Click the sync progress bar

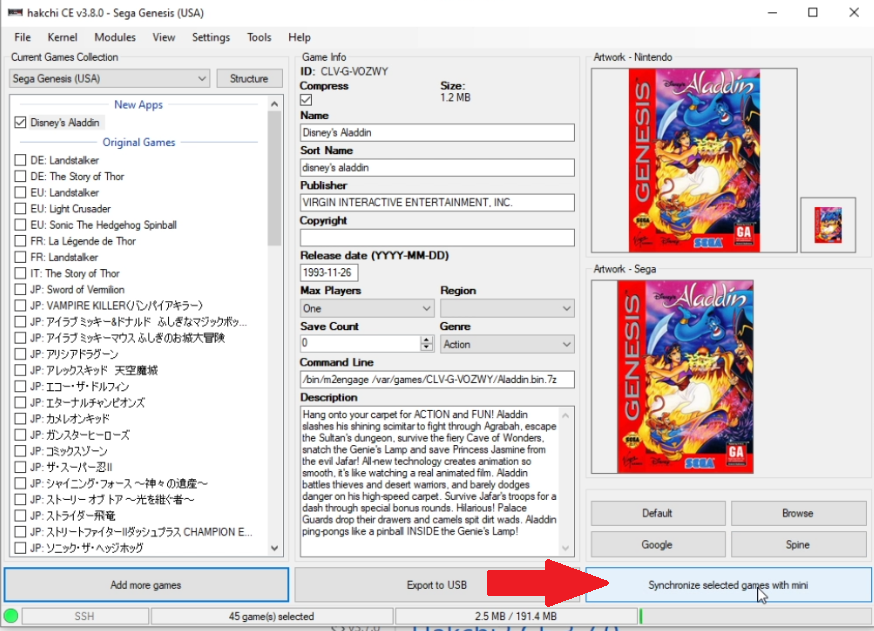pyautogui.click(x=755, y=616)
